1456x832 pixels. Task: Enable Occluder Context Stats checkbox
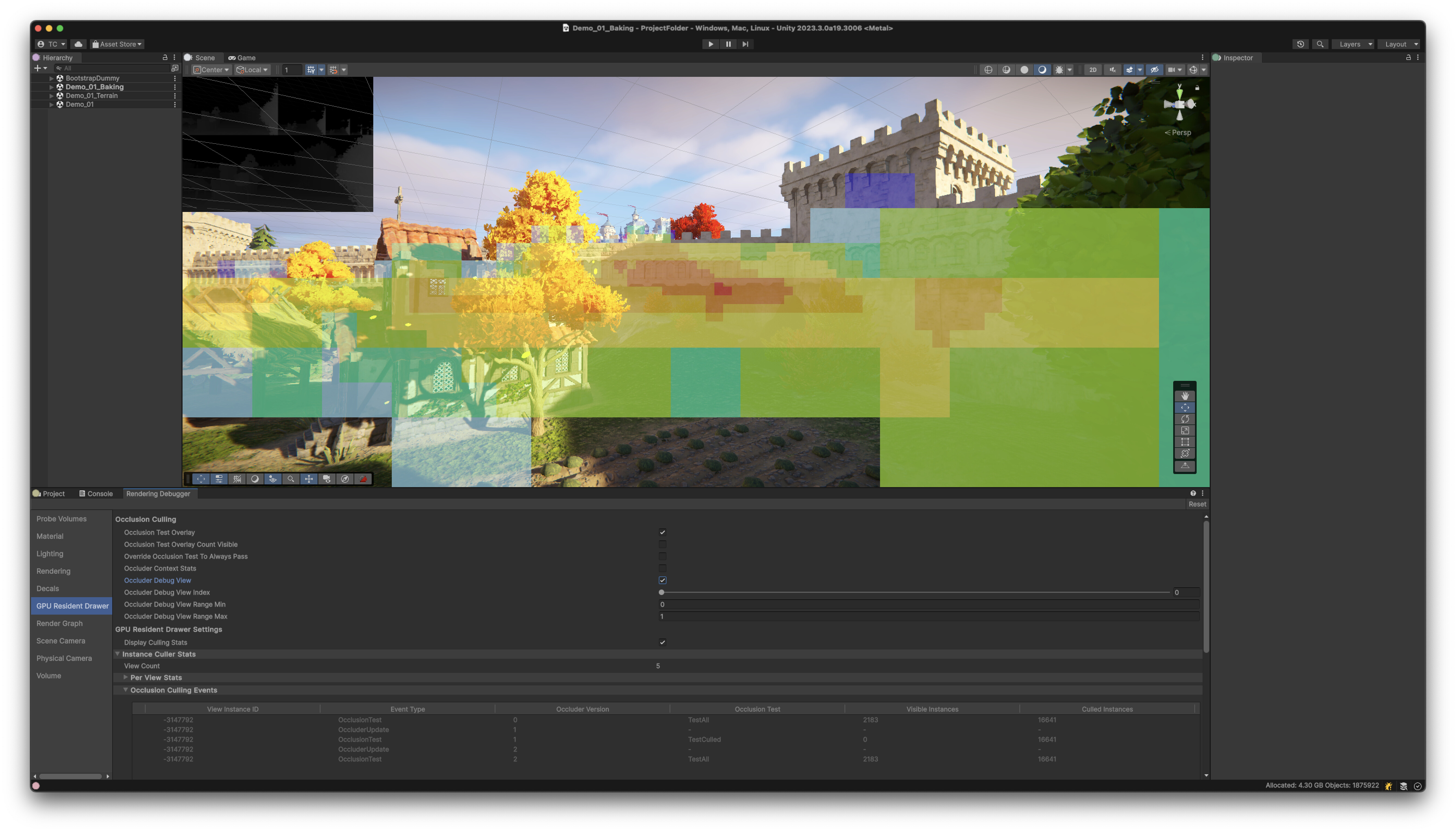point(662,568)
